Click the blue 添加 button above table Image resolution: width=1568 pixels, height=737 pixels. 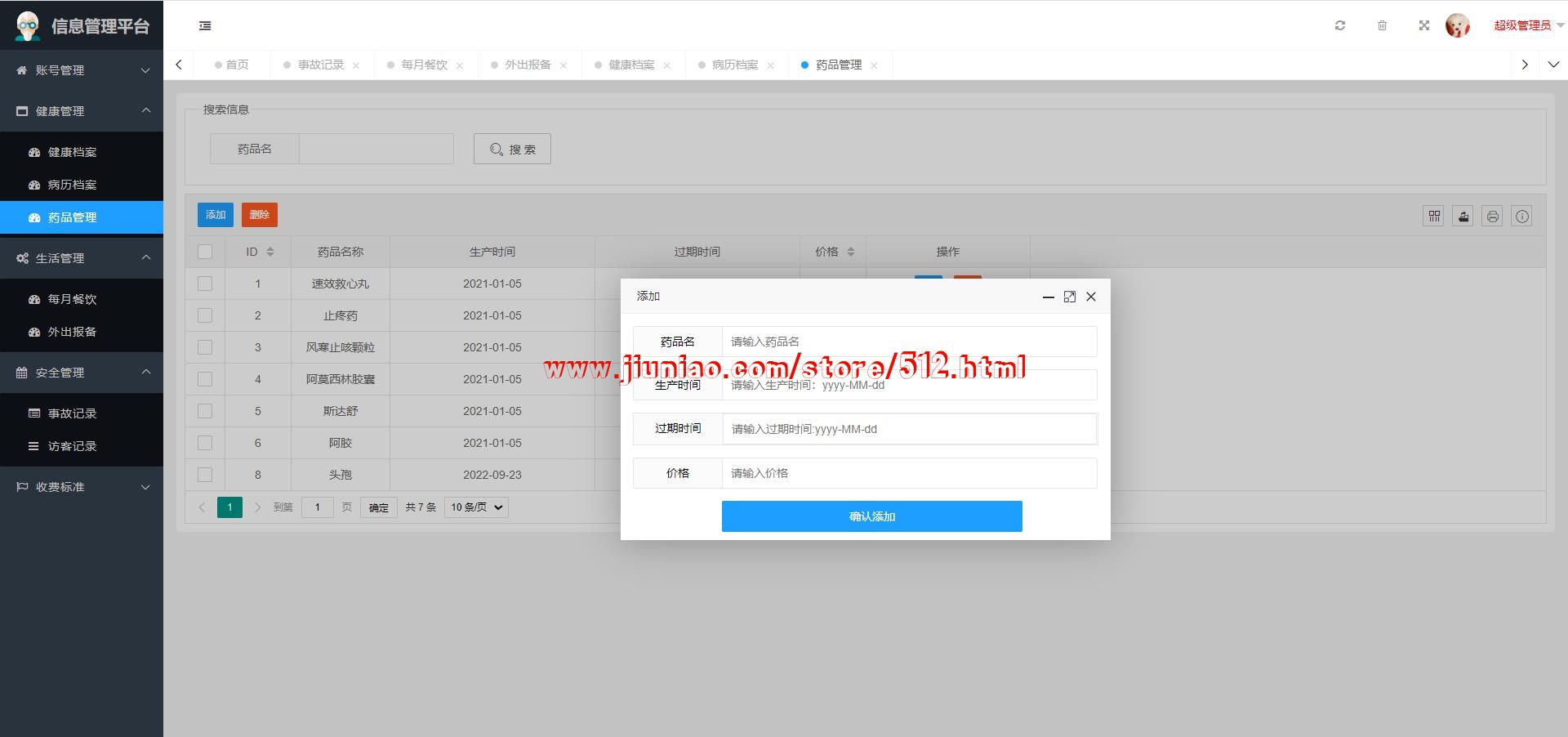[x=216, y=215]
